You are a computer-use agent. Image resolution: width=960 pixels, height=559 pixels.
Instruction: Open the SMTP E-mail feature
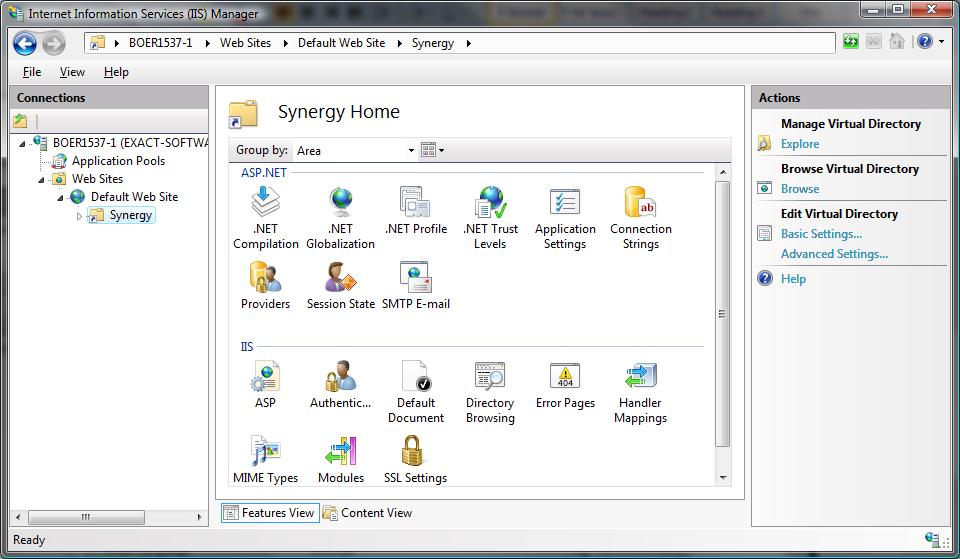416,285
